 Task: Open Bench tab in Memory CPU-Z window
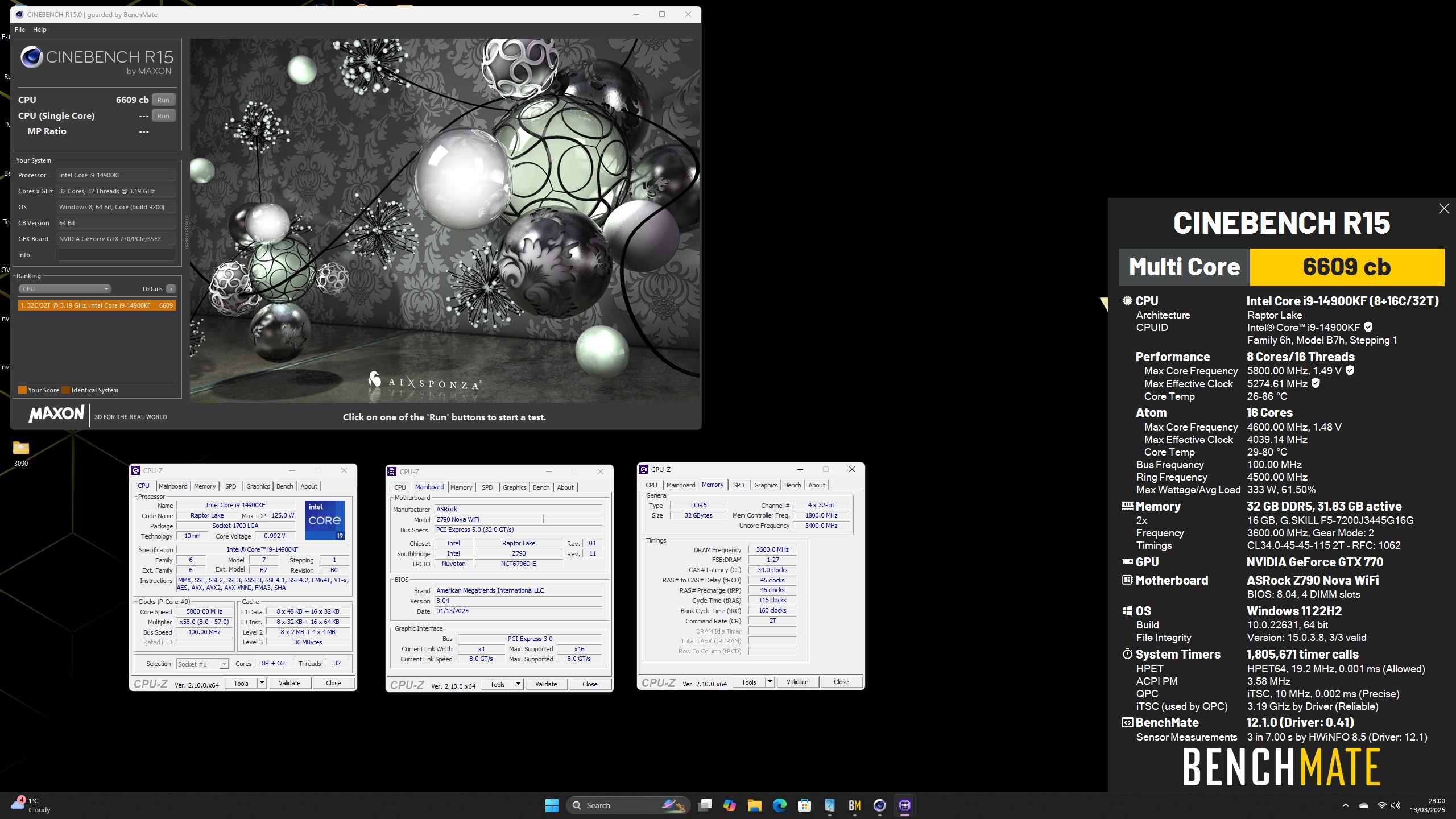[x=792, y=485]
